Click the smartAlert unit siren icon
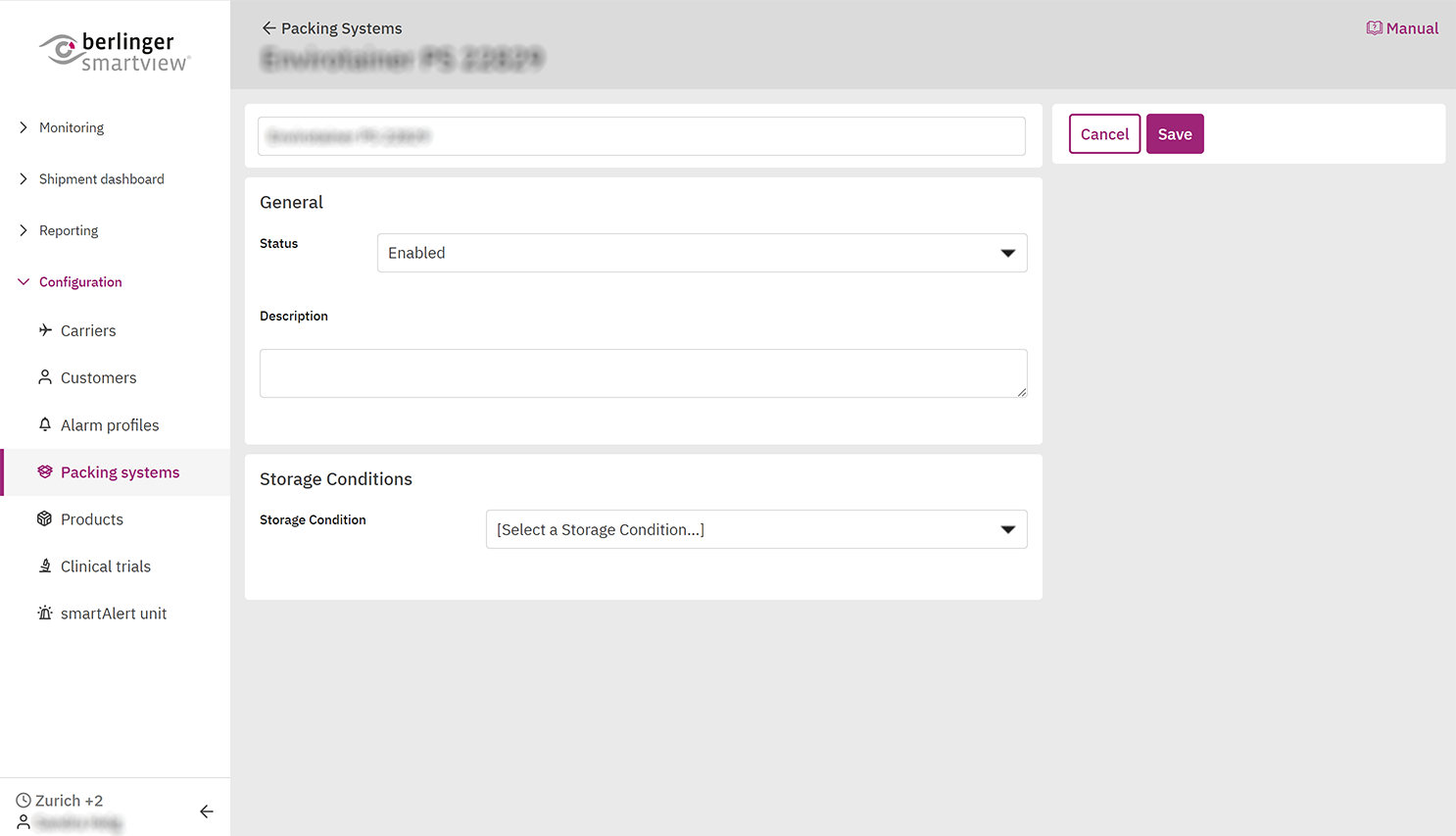1456x836 pixels. click(x=45, y=613)
